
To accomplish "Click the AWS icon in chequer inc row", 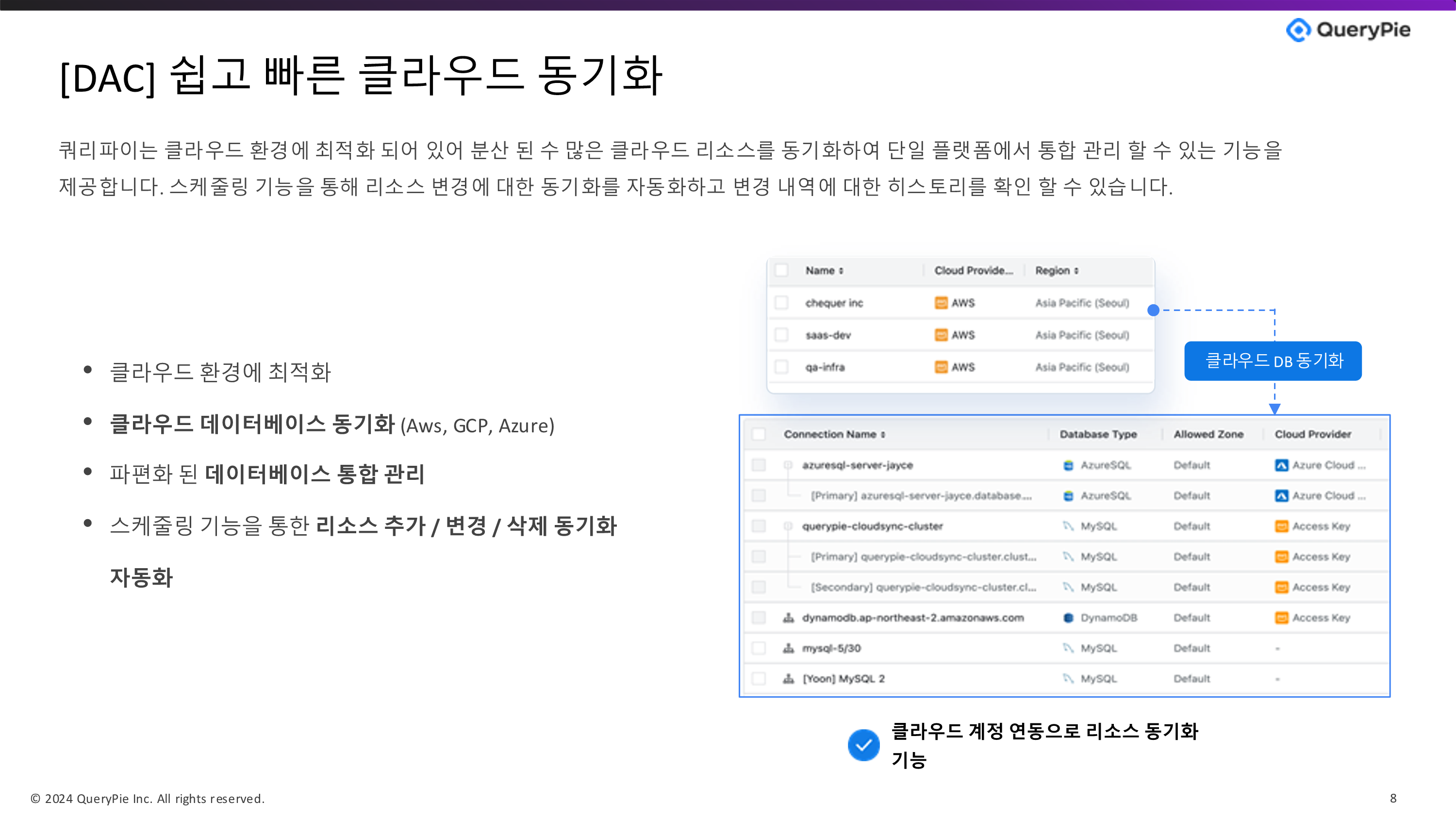I will point(941,303).
